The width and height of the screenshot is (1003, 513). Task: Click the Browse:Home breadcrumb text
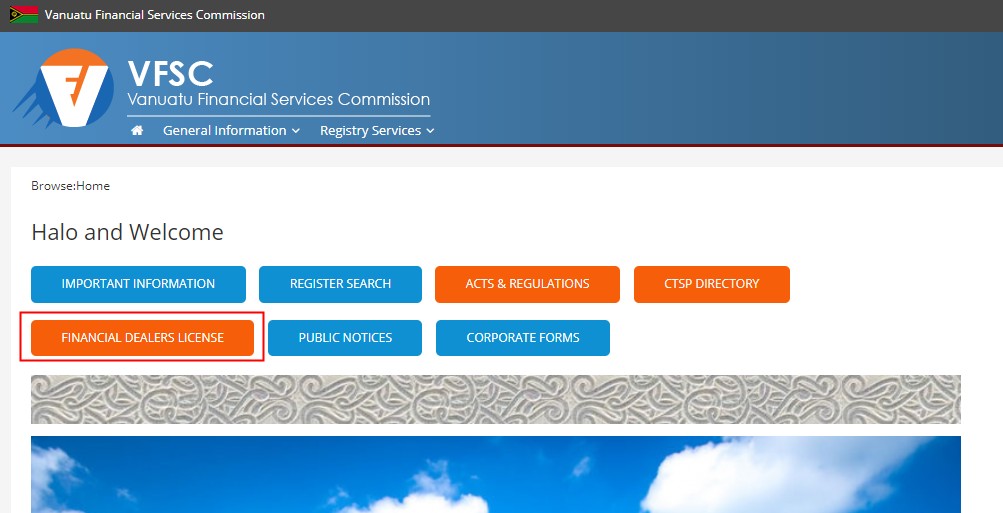point(70,186)
